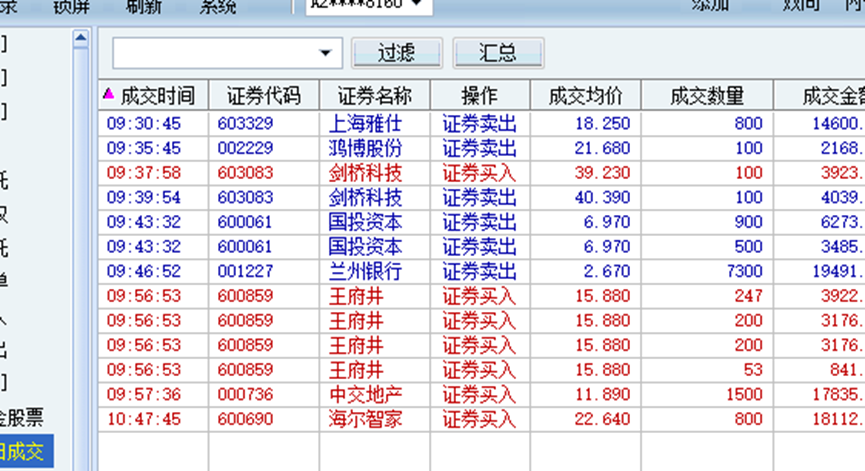Open the account A2****8160 dropdown
The image size is (865, 471).
(x=415, y=6)
